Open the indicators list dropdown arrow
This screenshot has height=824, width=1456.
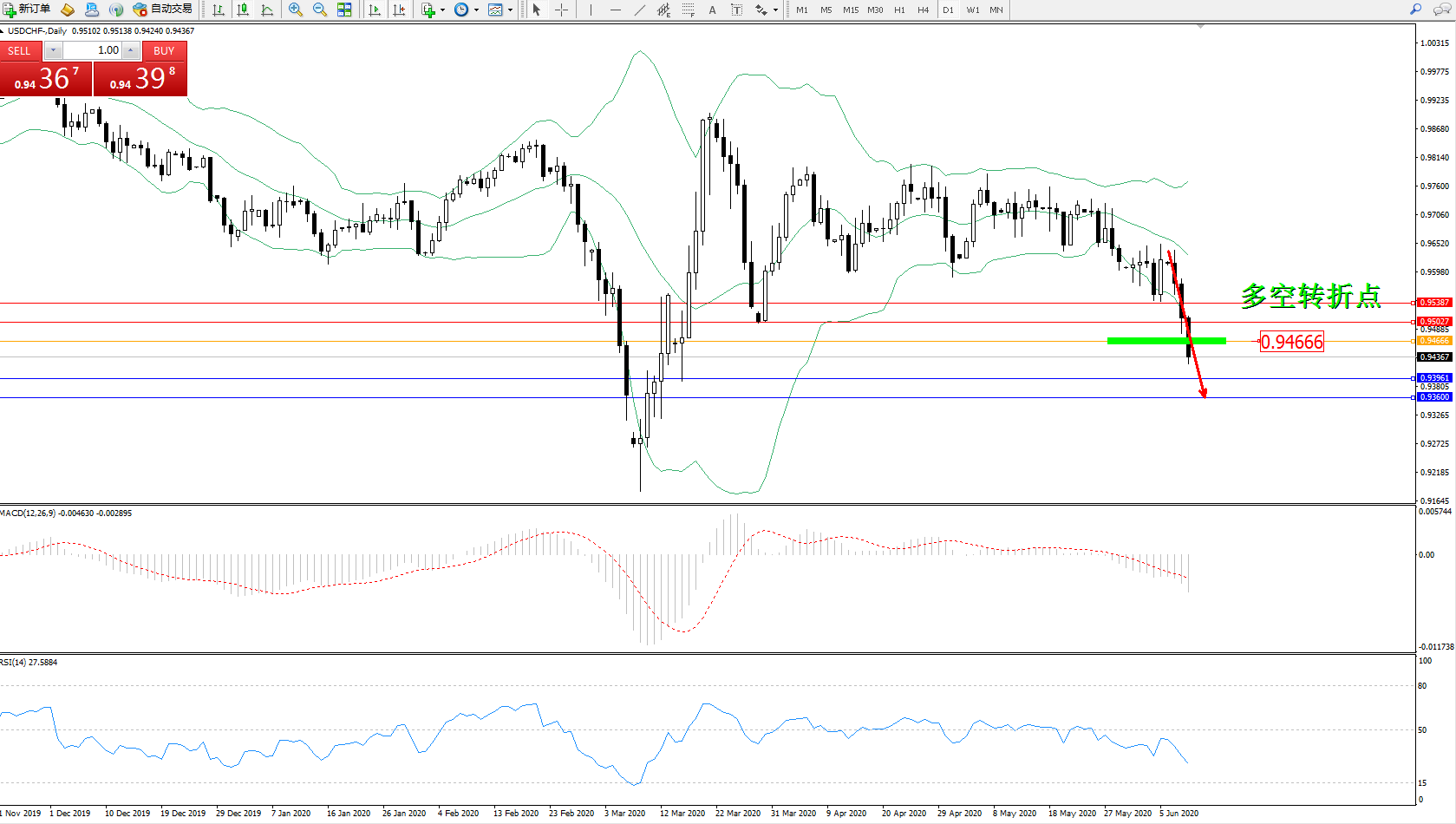click(x=442, y=10)
